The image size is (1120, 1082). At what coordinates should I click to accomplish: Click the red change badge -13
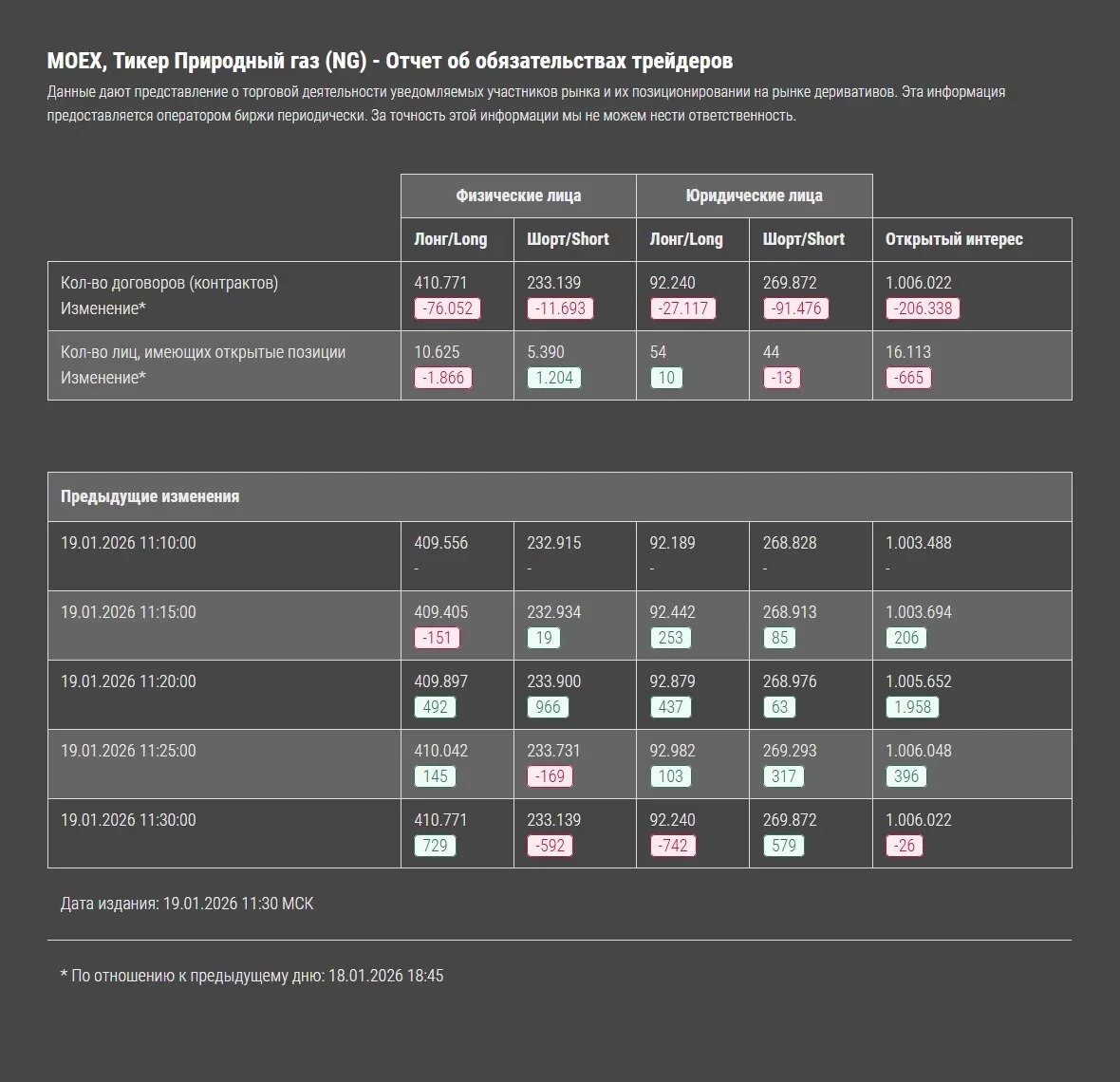782,378
